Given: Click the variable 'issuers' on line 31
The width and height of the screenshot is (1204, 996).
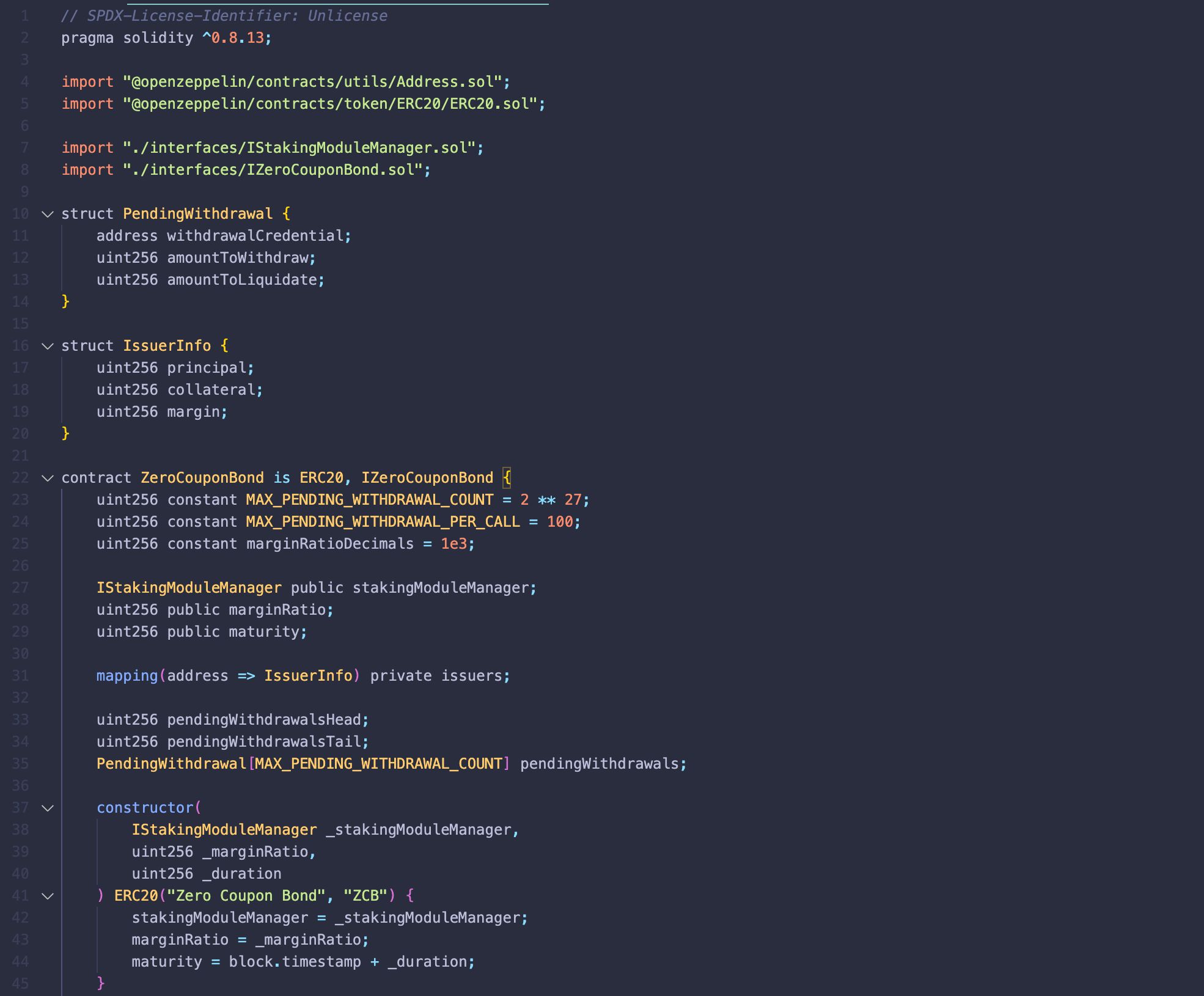Looking at the screenshot, I should [x=472, y=676].
